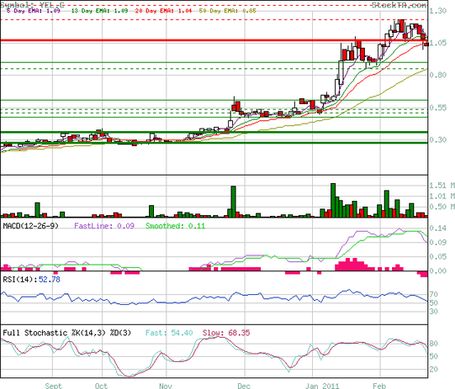
Task: Click the 1.51 M volume axis label
Action: (442, 185)
